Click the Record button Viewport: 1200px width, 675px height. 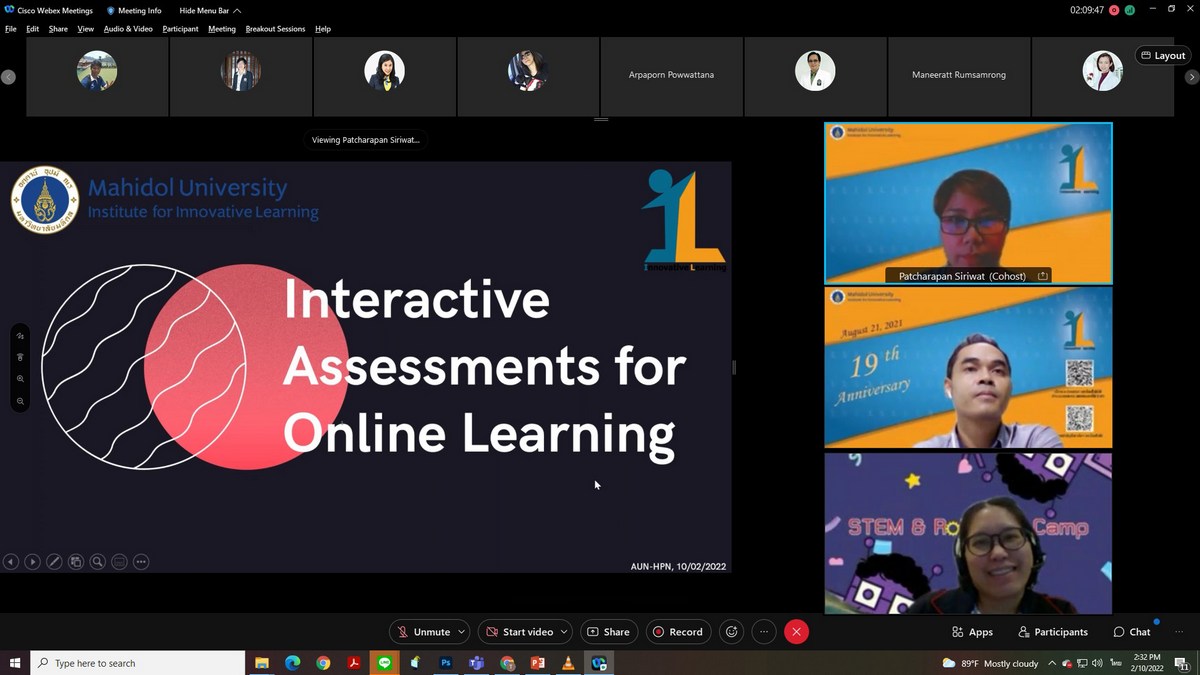point(678,632)
